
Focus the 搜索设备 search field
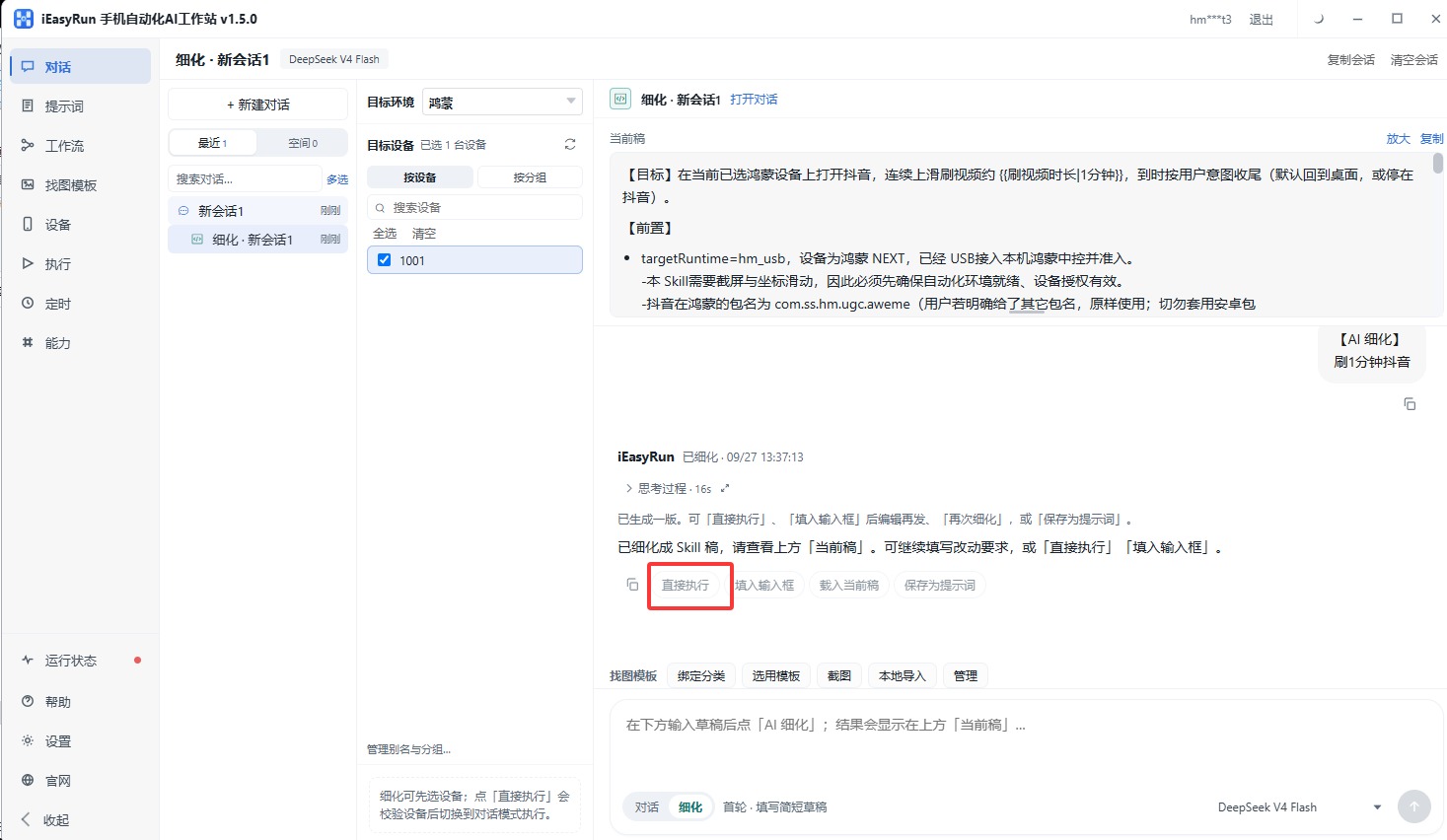pos(474,208)
